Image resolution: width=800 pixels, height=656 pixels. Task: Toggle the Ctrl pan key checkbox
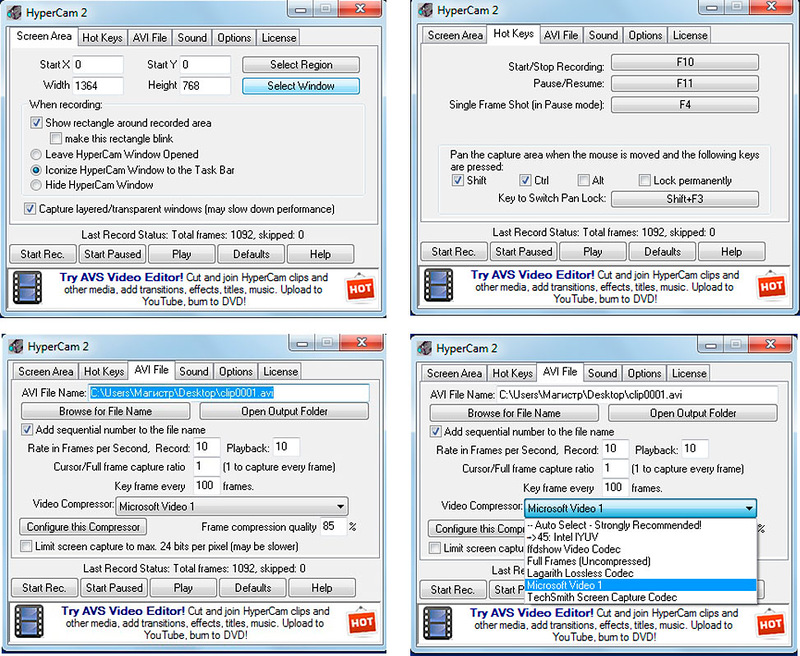(525, 180)
